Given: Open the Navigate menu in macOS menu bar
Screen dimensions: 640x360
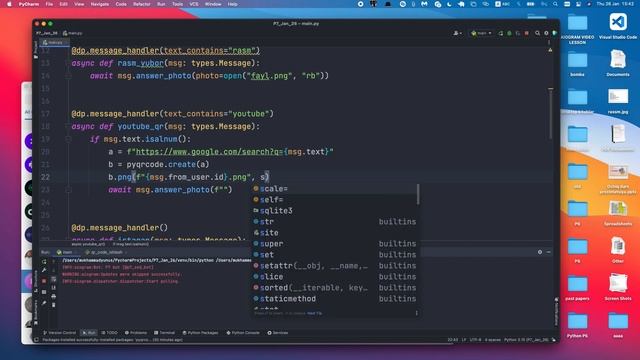Looking at the screenshot, I should pyautogui.click(x=100, y=4).
